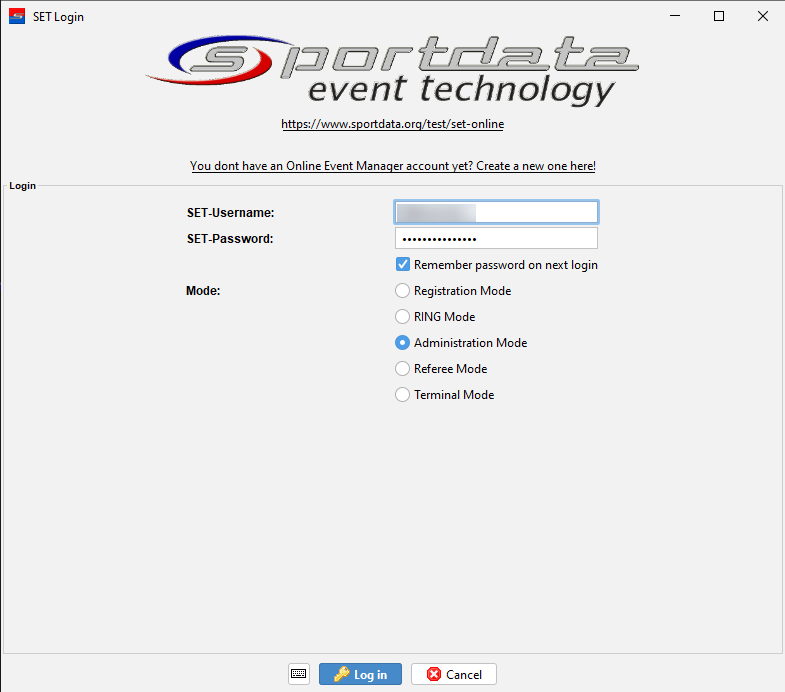
Task: Minimize the SET Login window
Action: point(671,16)
